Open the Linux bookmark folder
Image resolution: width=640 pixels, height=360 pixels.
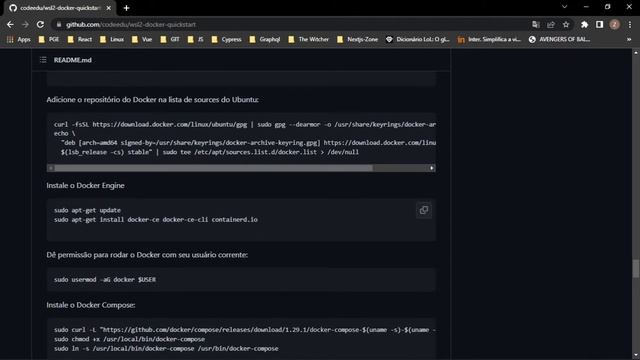(x=112, y=39)
